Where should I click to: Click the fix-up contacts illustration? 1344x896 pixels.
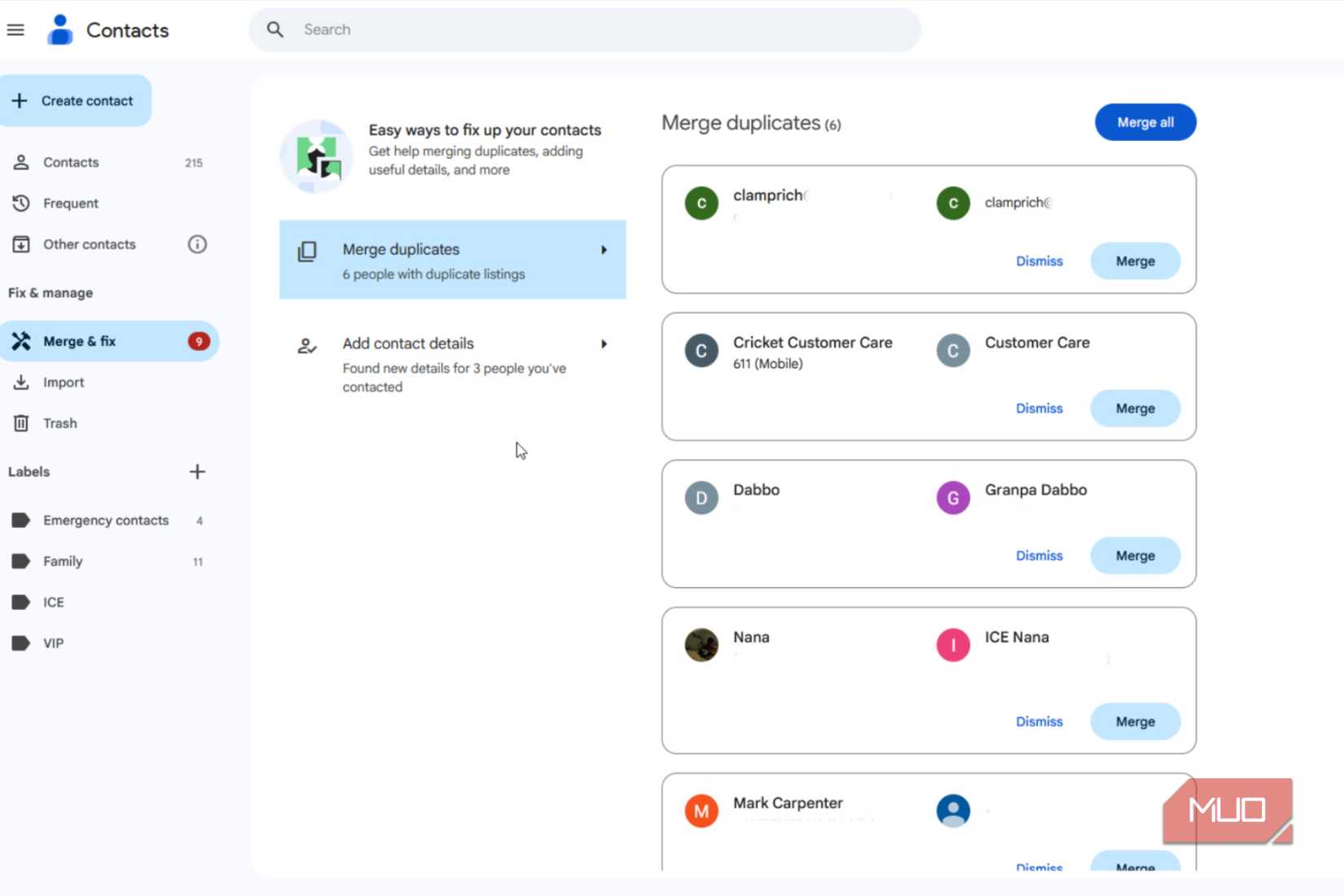coord(317,156)
